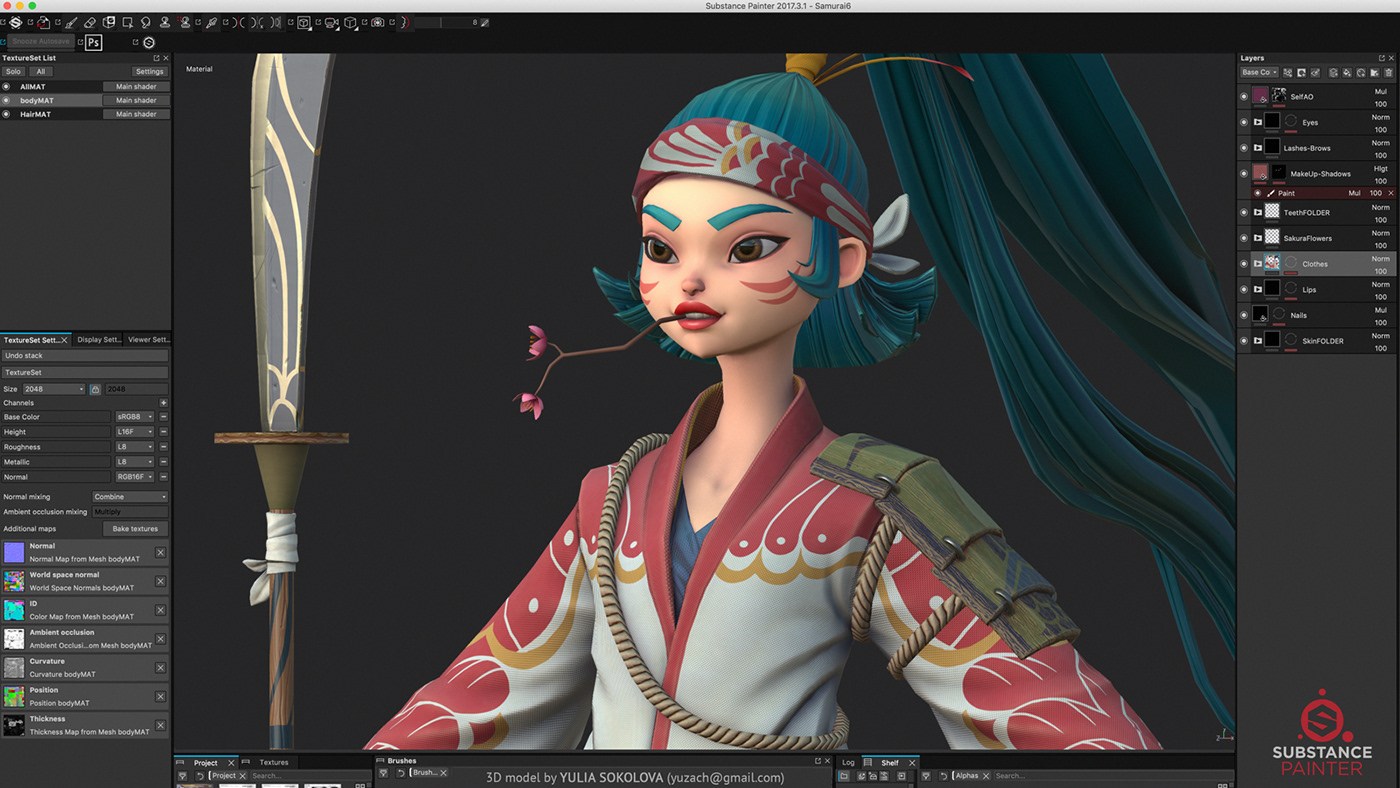This screenshot has width=1400, height=788.
Task: Switch to Display Settings tab
Action: pos(98,340)
